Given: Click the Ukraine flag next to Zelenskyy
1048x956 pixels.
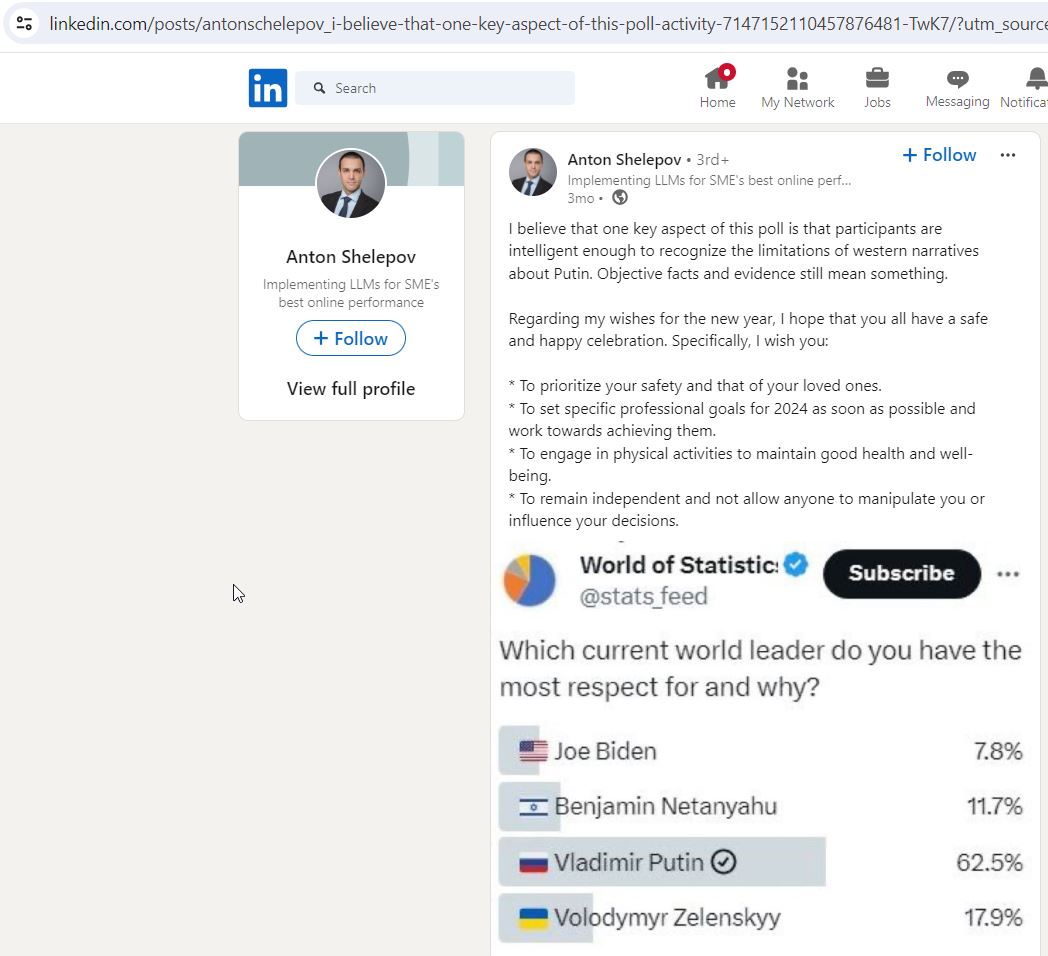Looking at the screenshot, I should (x=533, y=919).
